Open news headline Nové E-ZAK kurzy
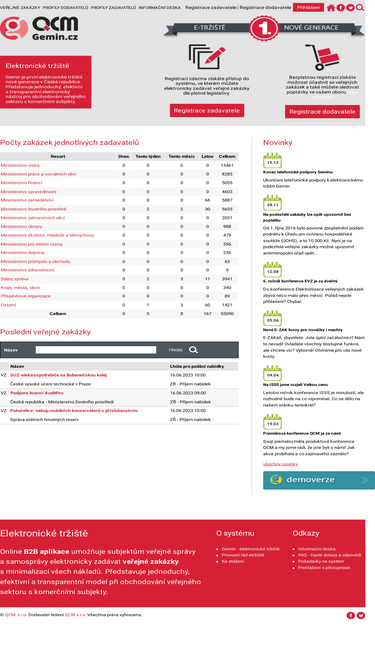Screen dimensions: 375x667 click(303, 329)
